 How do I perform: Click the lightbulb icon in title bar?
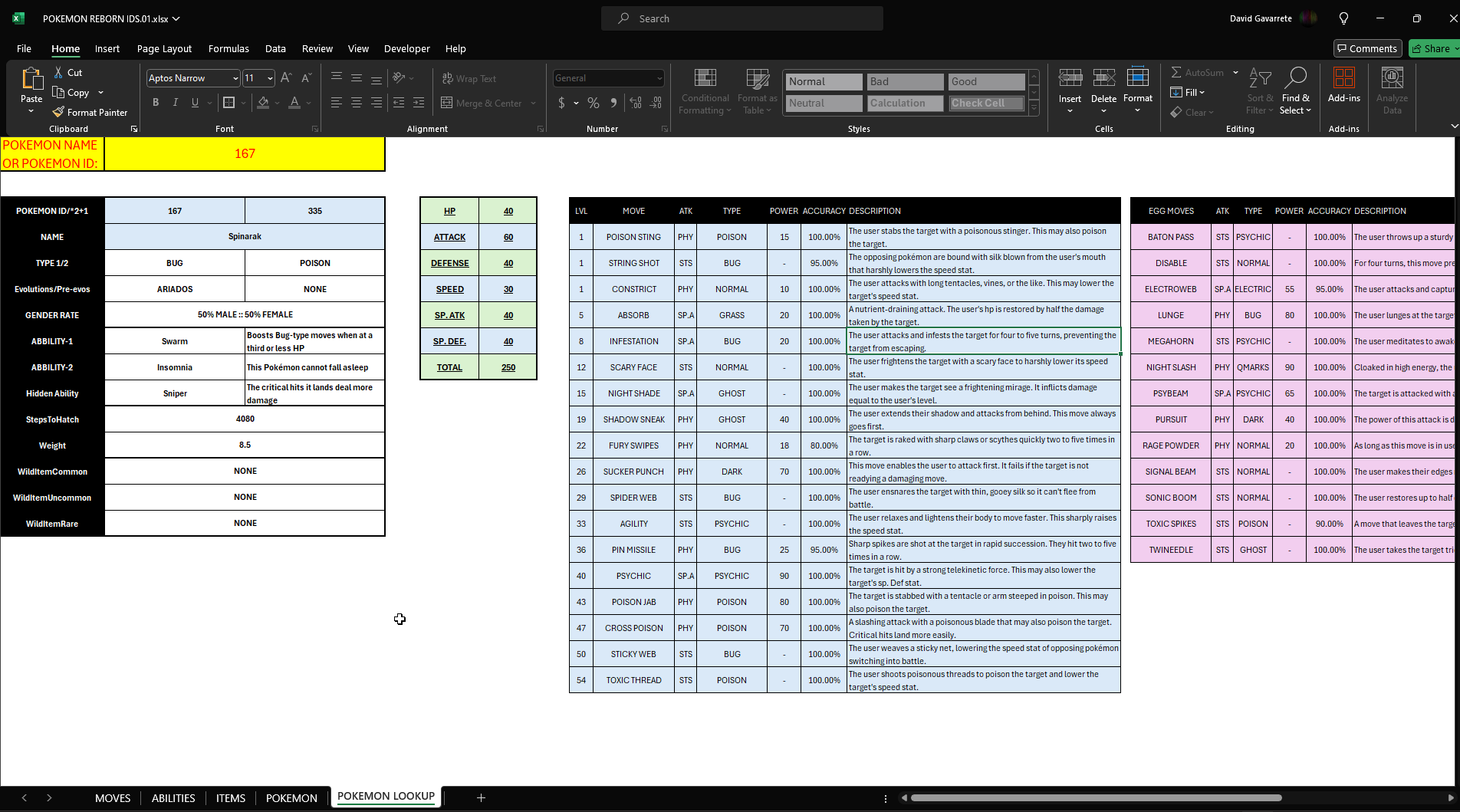coord(1343,18)
